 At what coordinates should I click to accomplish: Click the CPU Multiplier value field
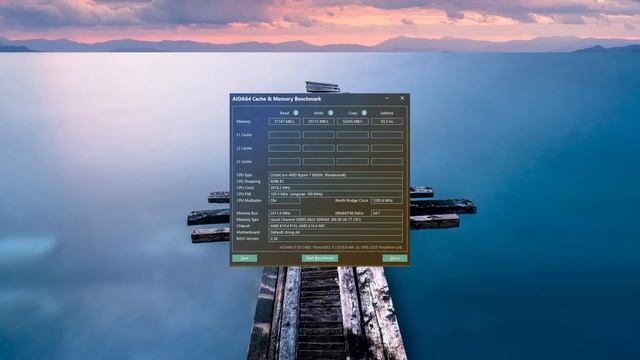click(x=284, y=201)
